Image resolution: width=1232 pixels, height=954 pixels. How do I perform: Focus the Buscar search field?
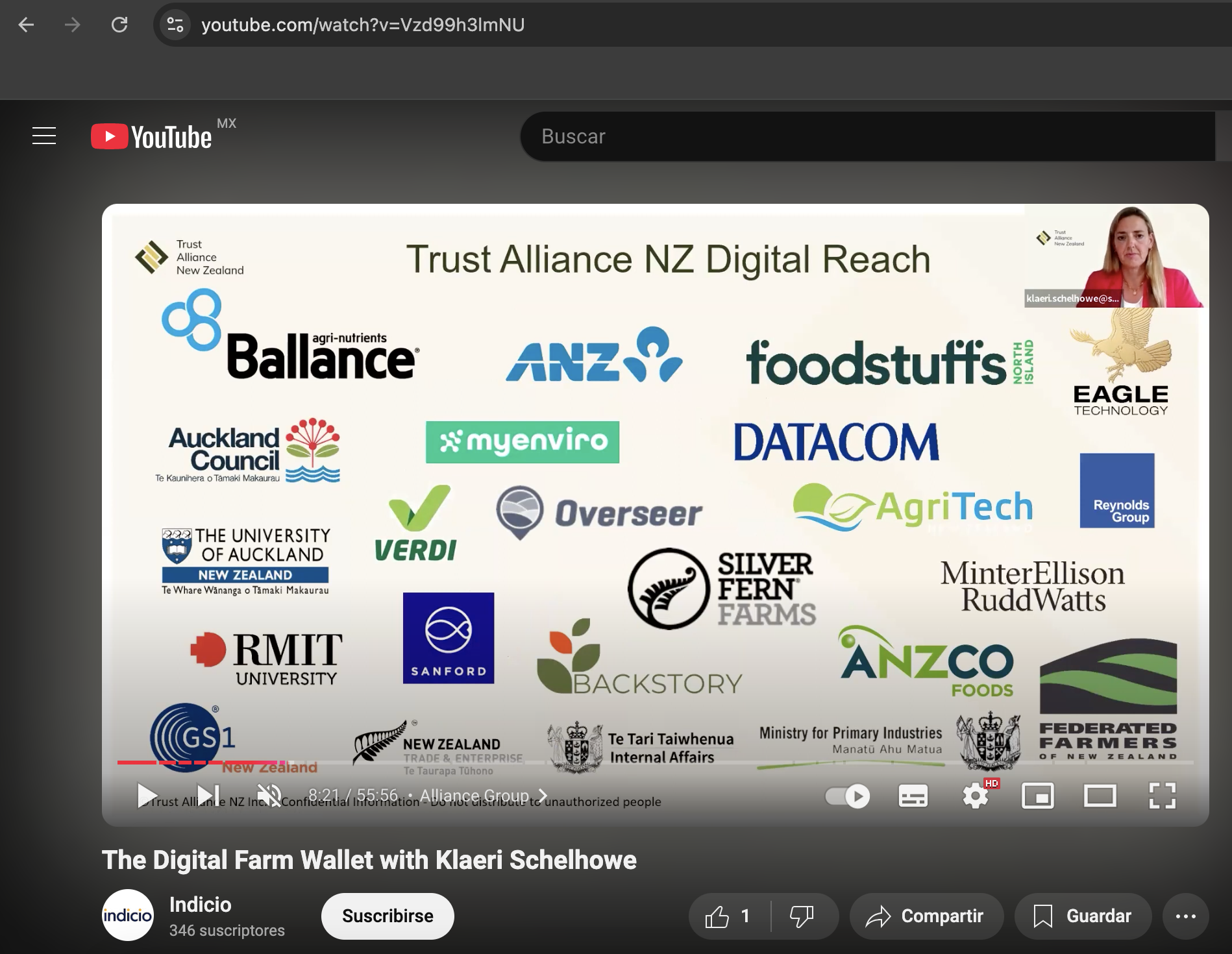[x=867, y=136]
